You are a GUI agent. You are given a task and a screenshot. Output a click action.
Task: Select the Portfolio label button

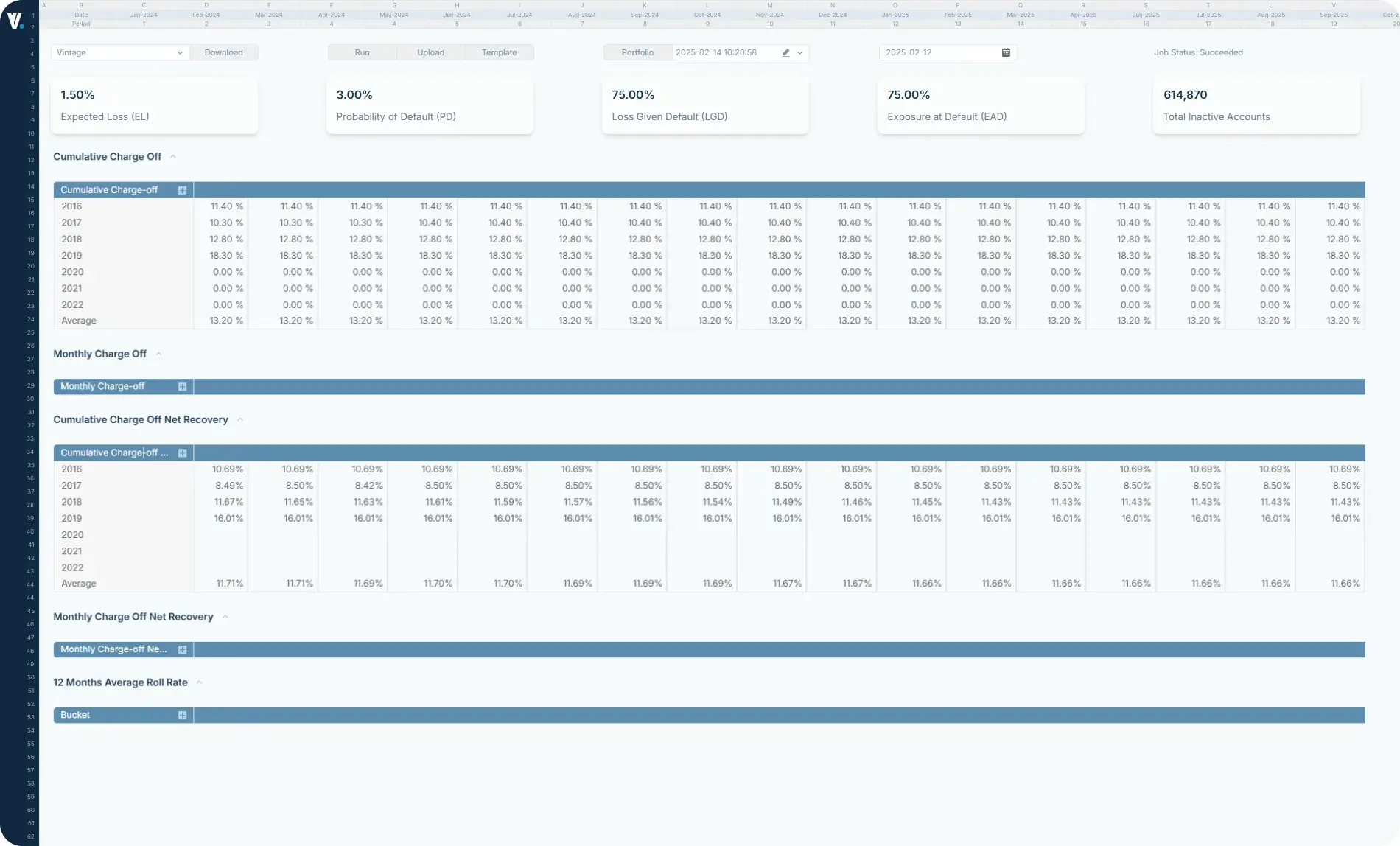point(637,52)
